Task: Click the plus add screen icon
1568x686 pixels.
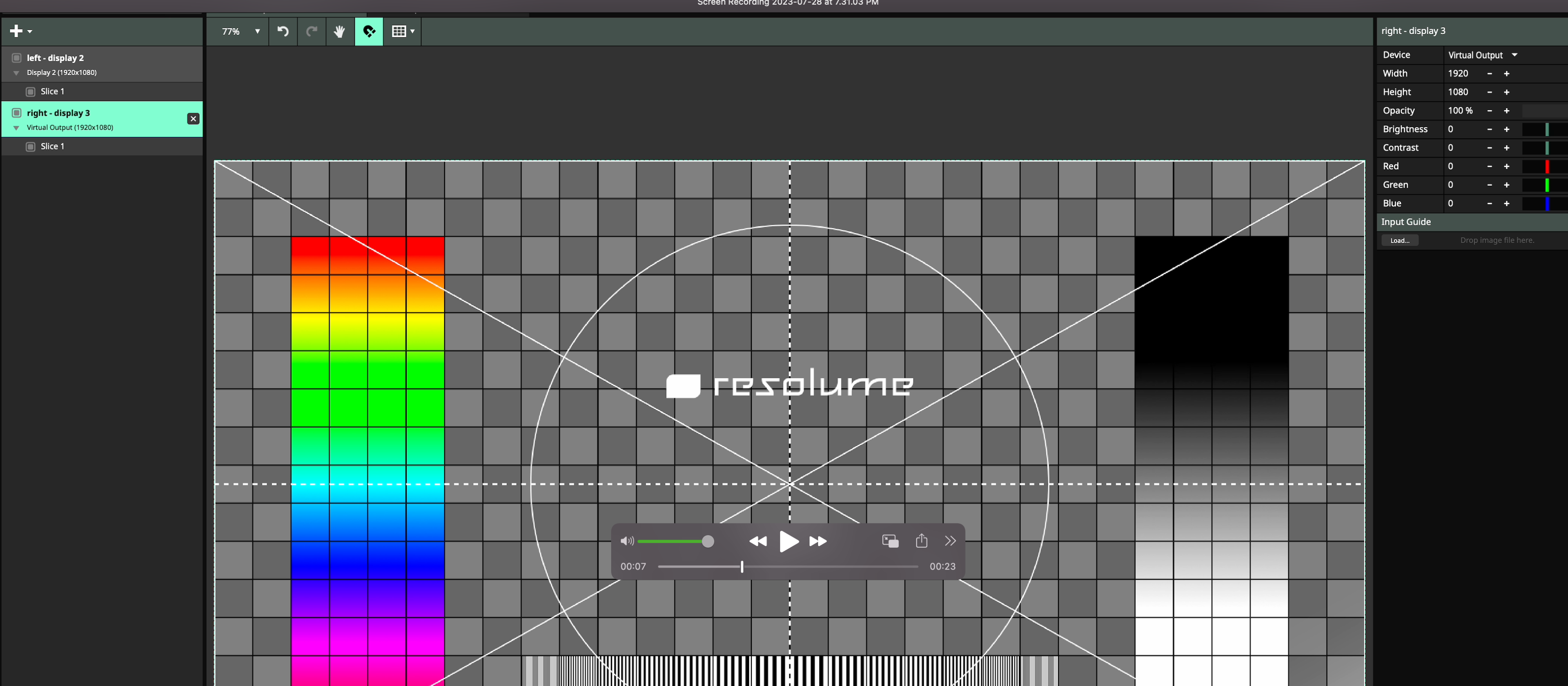Action: point(16,31)
